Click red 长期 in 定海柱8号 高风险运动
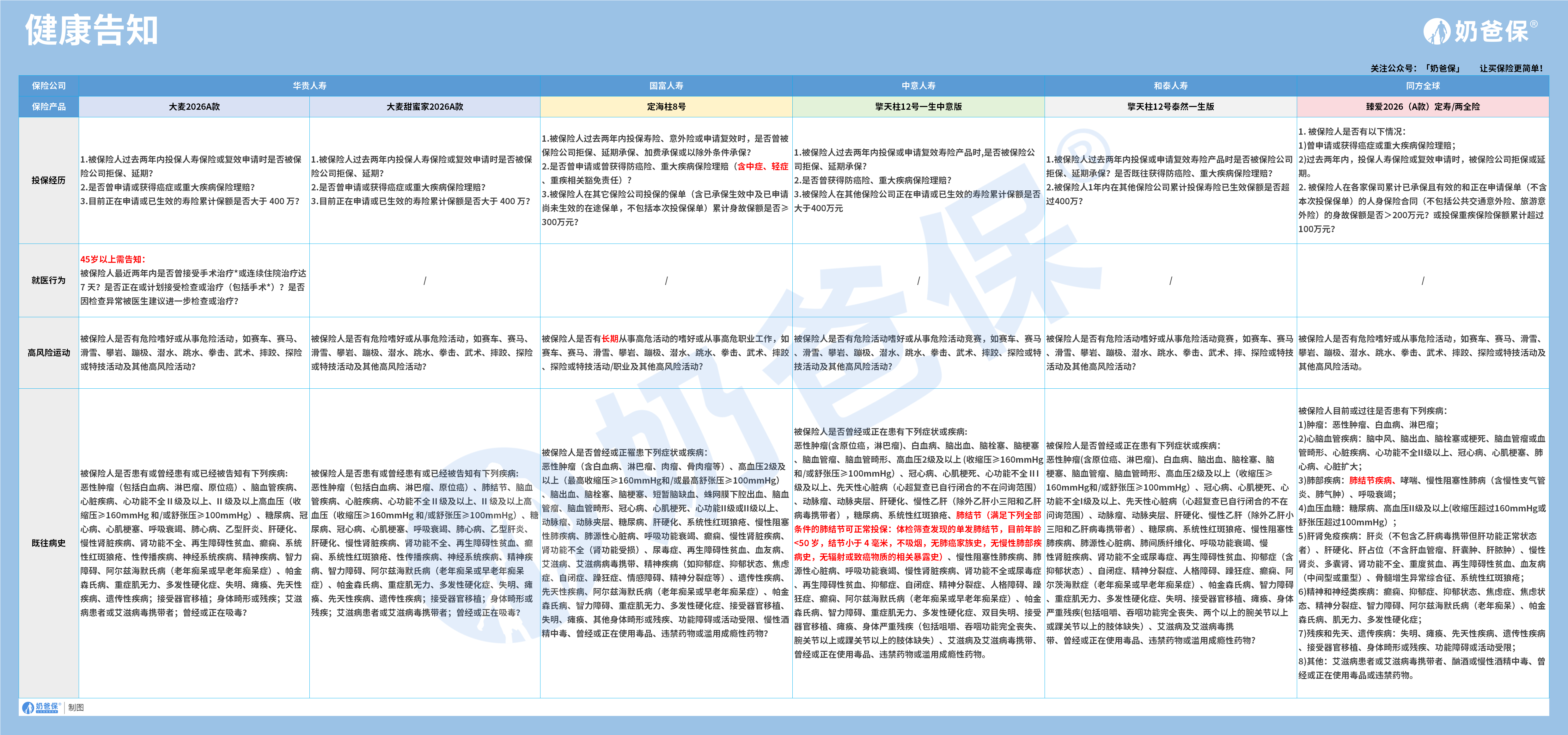The image size is (1568, 735). (x=610, y=339)
